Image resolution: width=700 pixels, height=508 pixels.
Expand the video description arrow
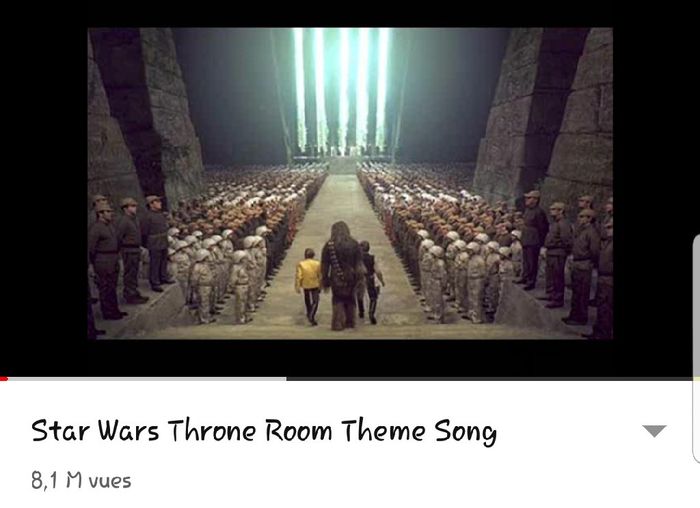coord(654,431)
